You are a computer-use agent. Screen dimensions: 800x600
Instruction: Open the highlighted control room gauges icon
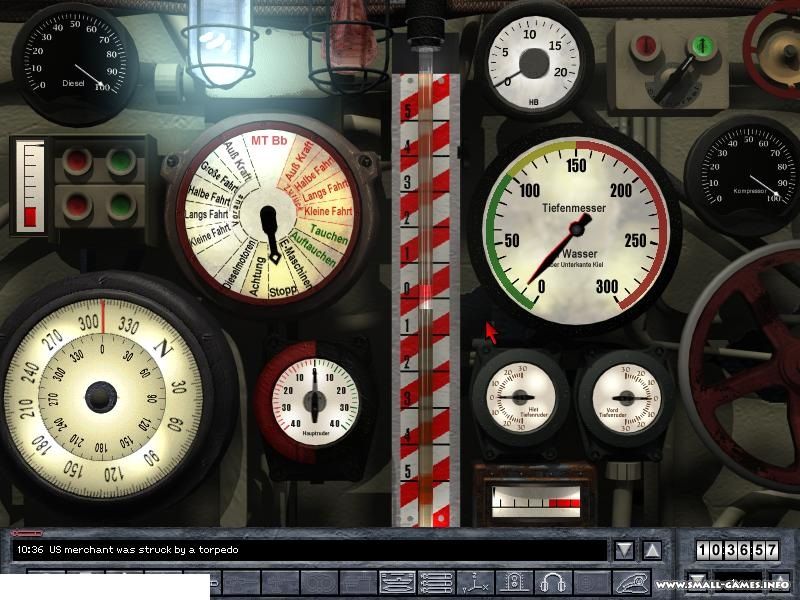397,583
